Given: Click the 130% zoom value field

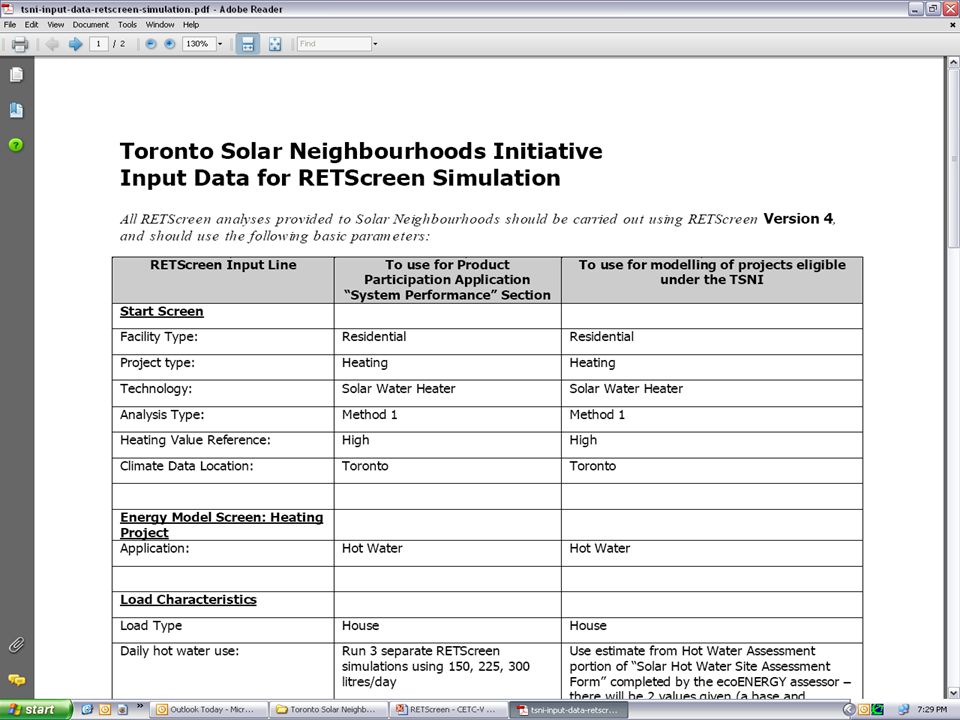Looking at the screenshot, I should (198, 44).
